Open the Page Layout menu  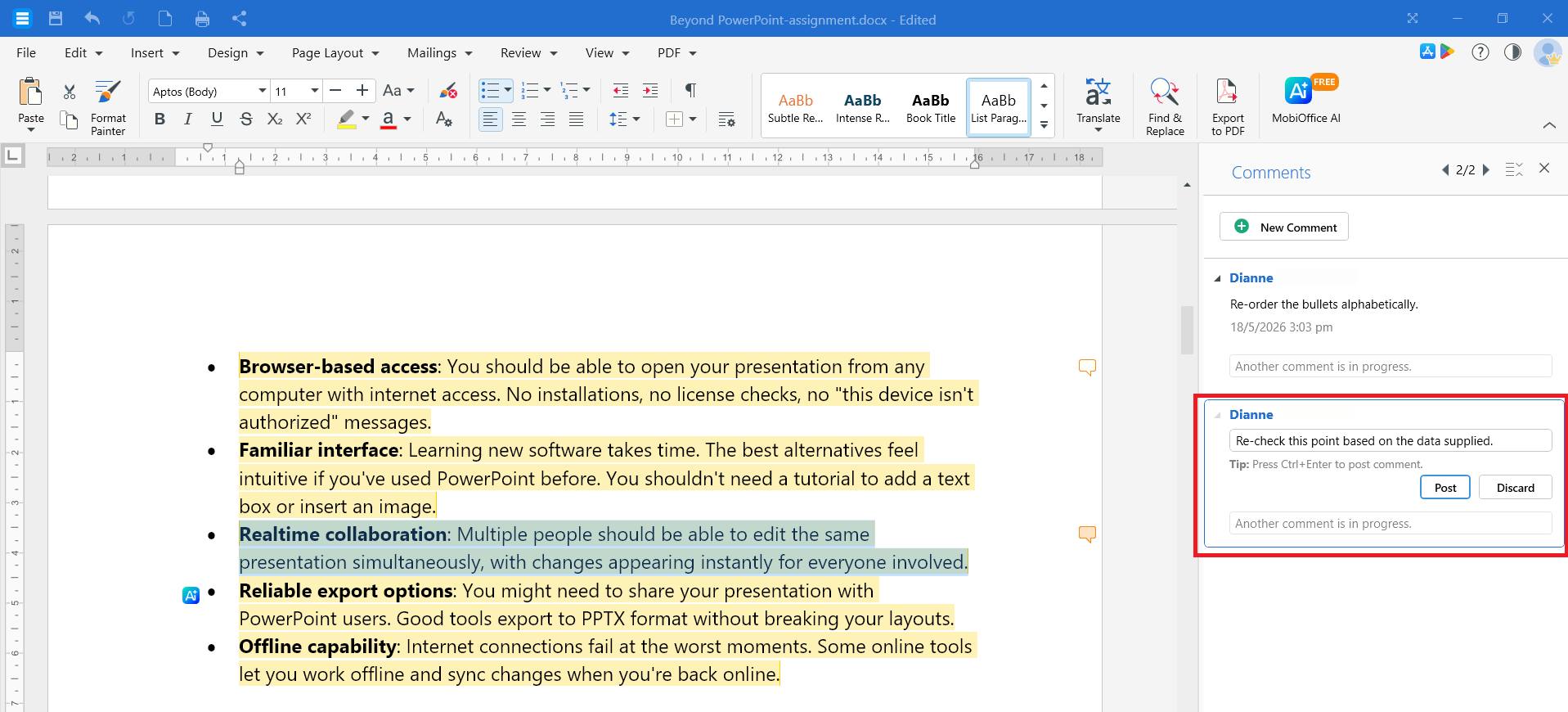[335, 53]
